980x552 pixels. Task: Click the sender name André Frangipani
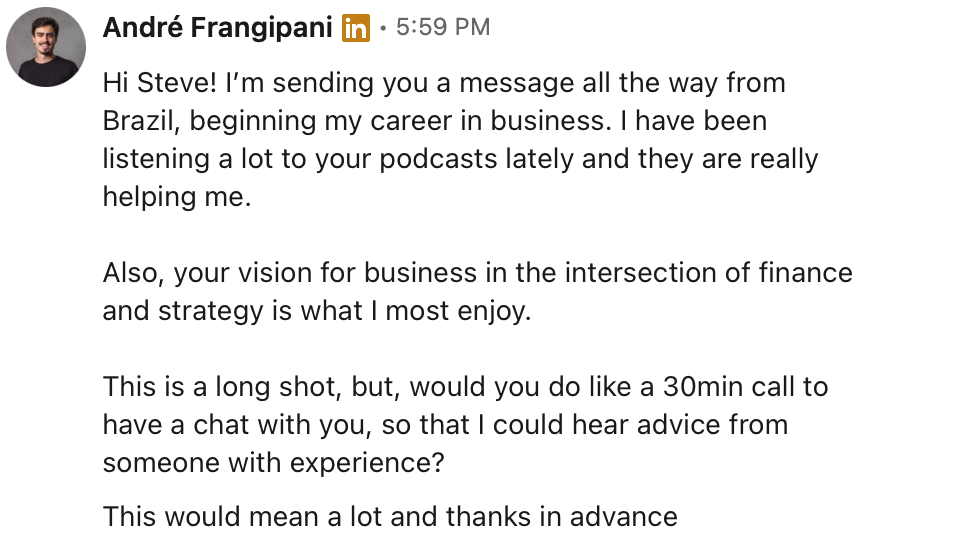click(218, 28)
